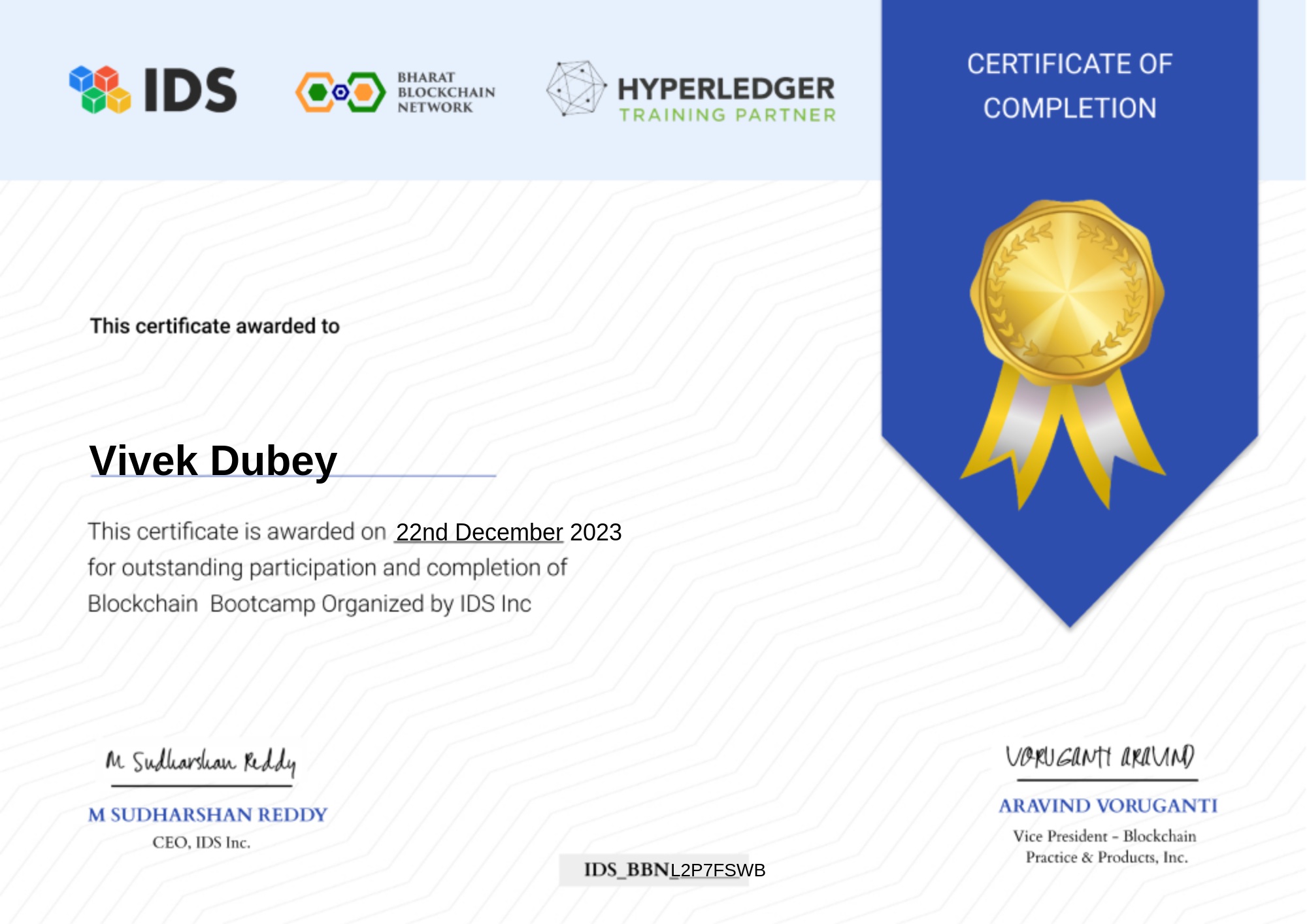The image size is (1307, 924).
Task: Click the Certificate of Completion heading
Action: click(1070, 86)
